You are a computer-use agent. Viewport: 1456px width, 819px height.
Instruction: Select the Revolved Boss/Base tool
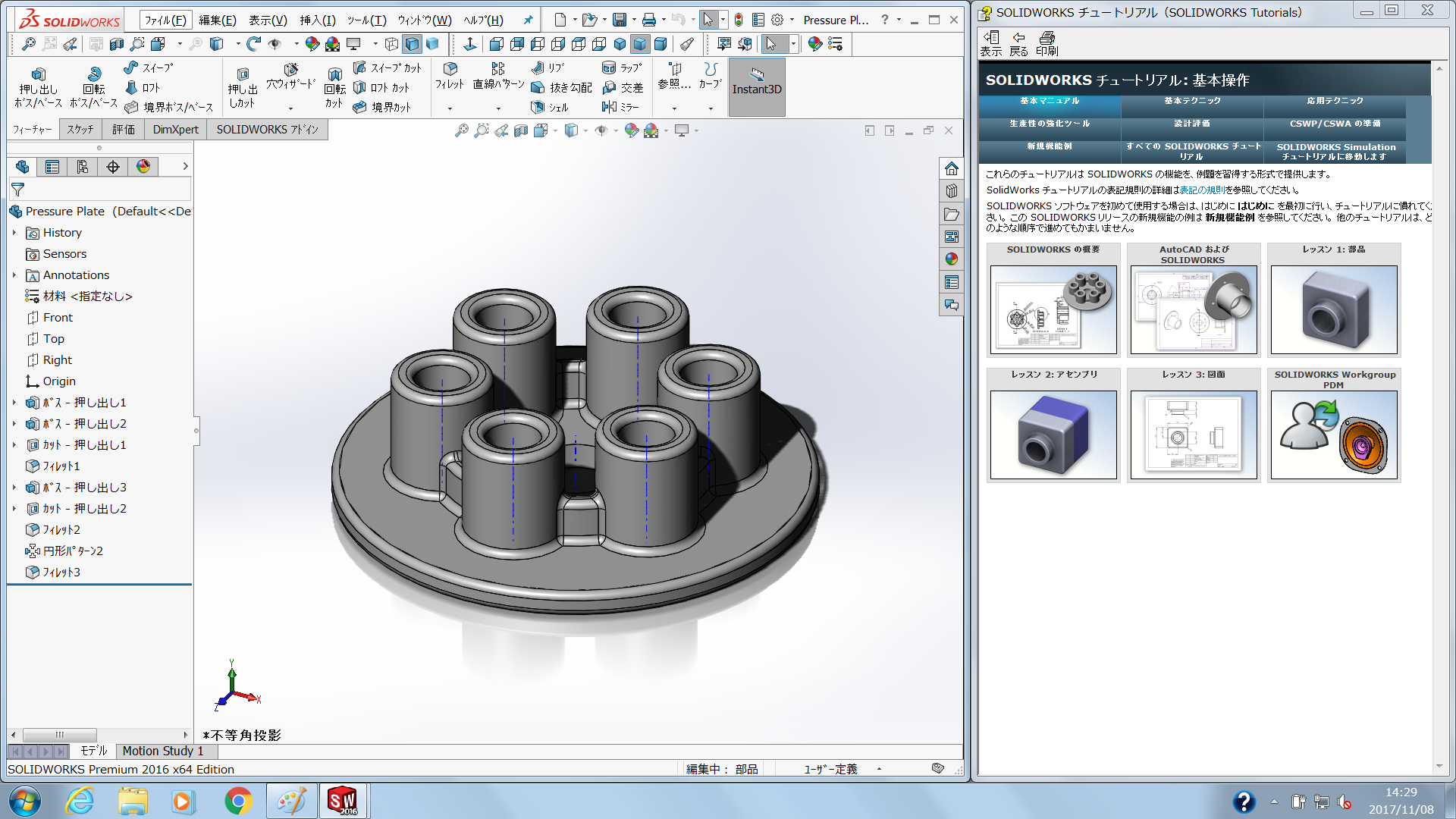pos(94,87)
